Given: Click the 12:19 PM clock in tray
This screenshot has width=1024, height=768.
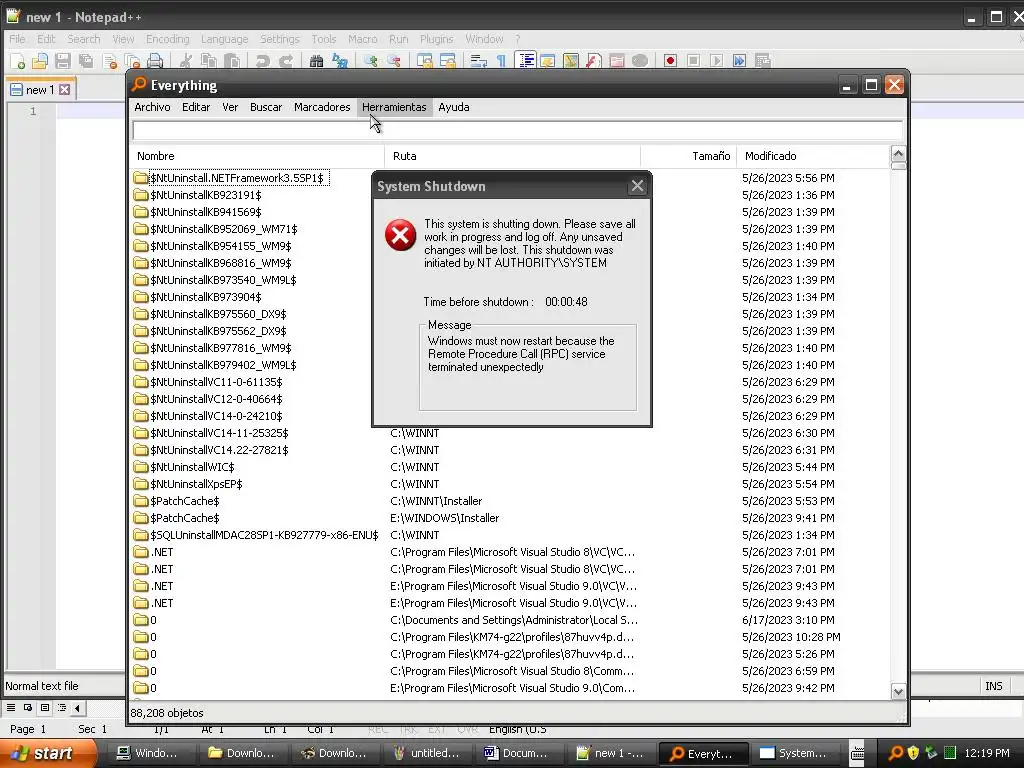Looking at the screenshot, I should click(987, 753).
